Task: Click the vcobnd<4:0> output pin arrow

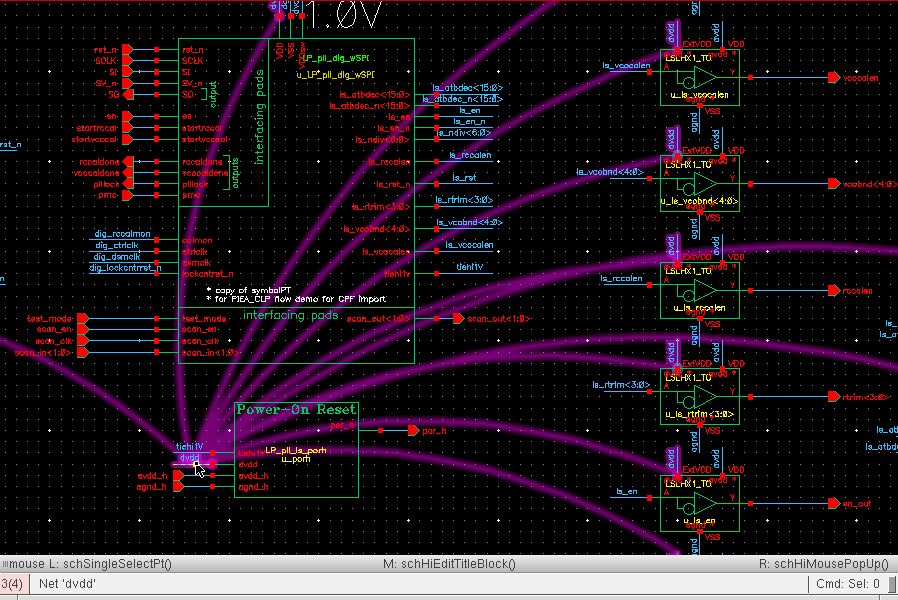Action: click(x=834, y=184)
